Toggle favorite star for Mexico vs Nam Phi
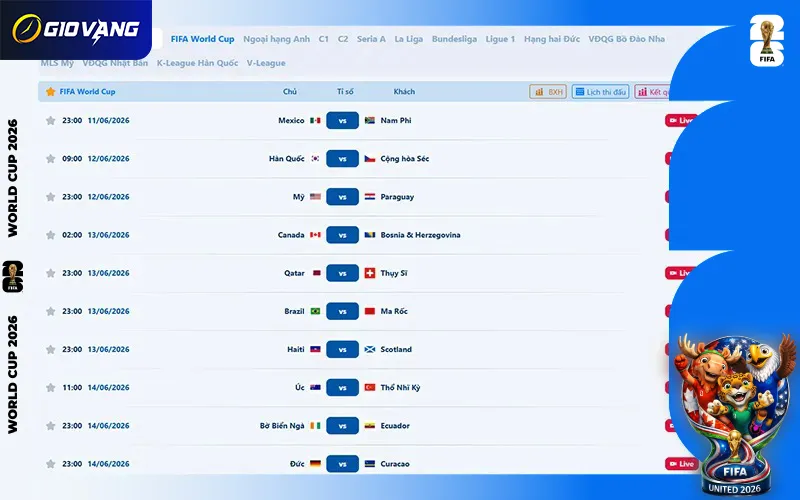Screen dimensions: 800x500 pyautogui.click(x=51, y=120)
